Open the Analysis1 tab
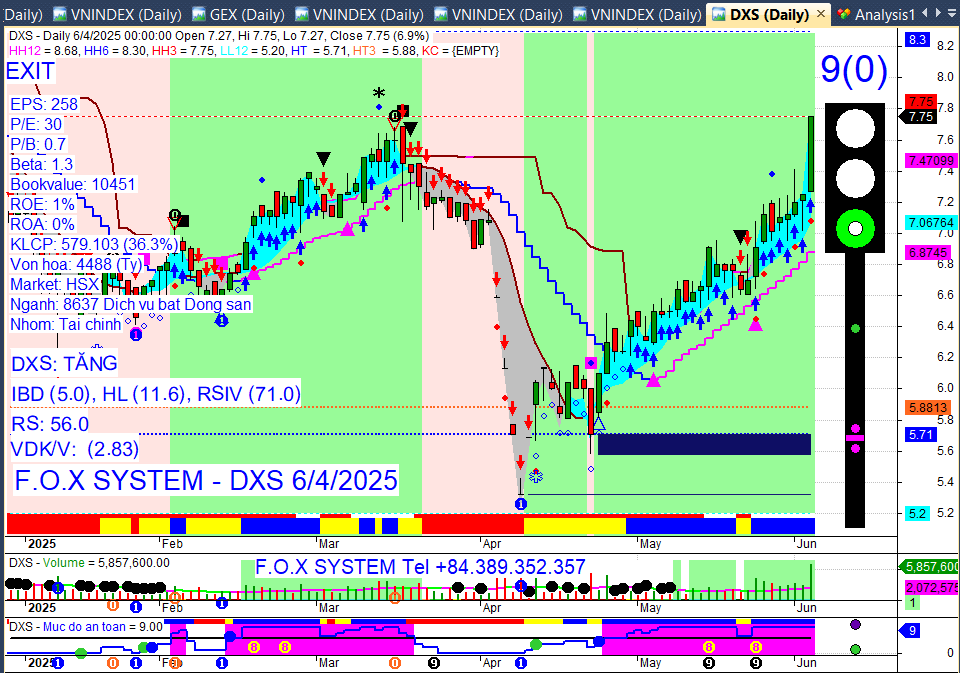This screenshot has width=960, height=673. click(x=876, y=13)
